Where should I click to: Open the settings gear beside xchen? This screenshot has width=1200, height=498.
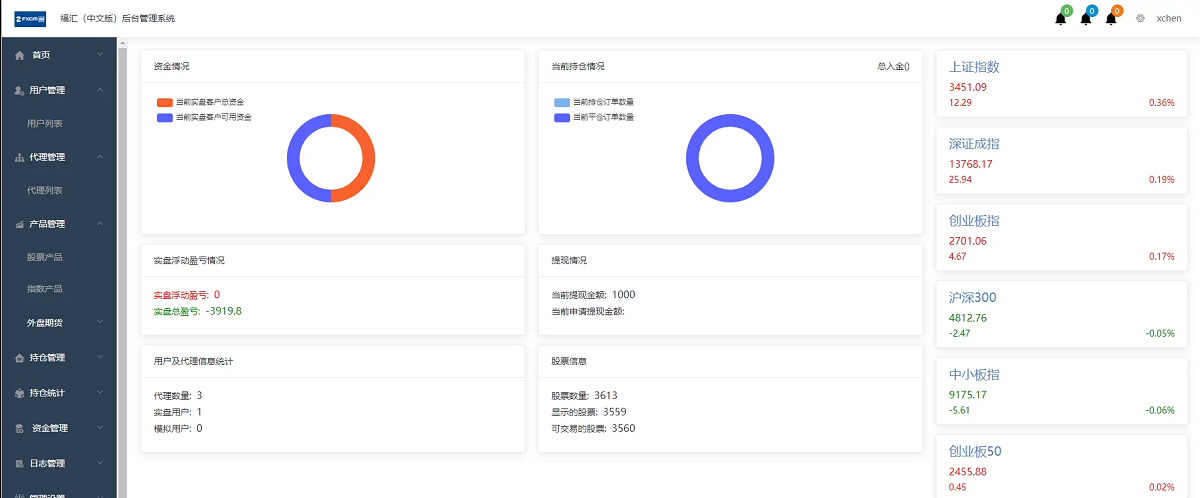click(1140, 18)
